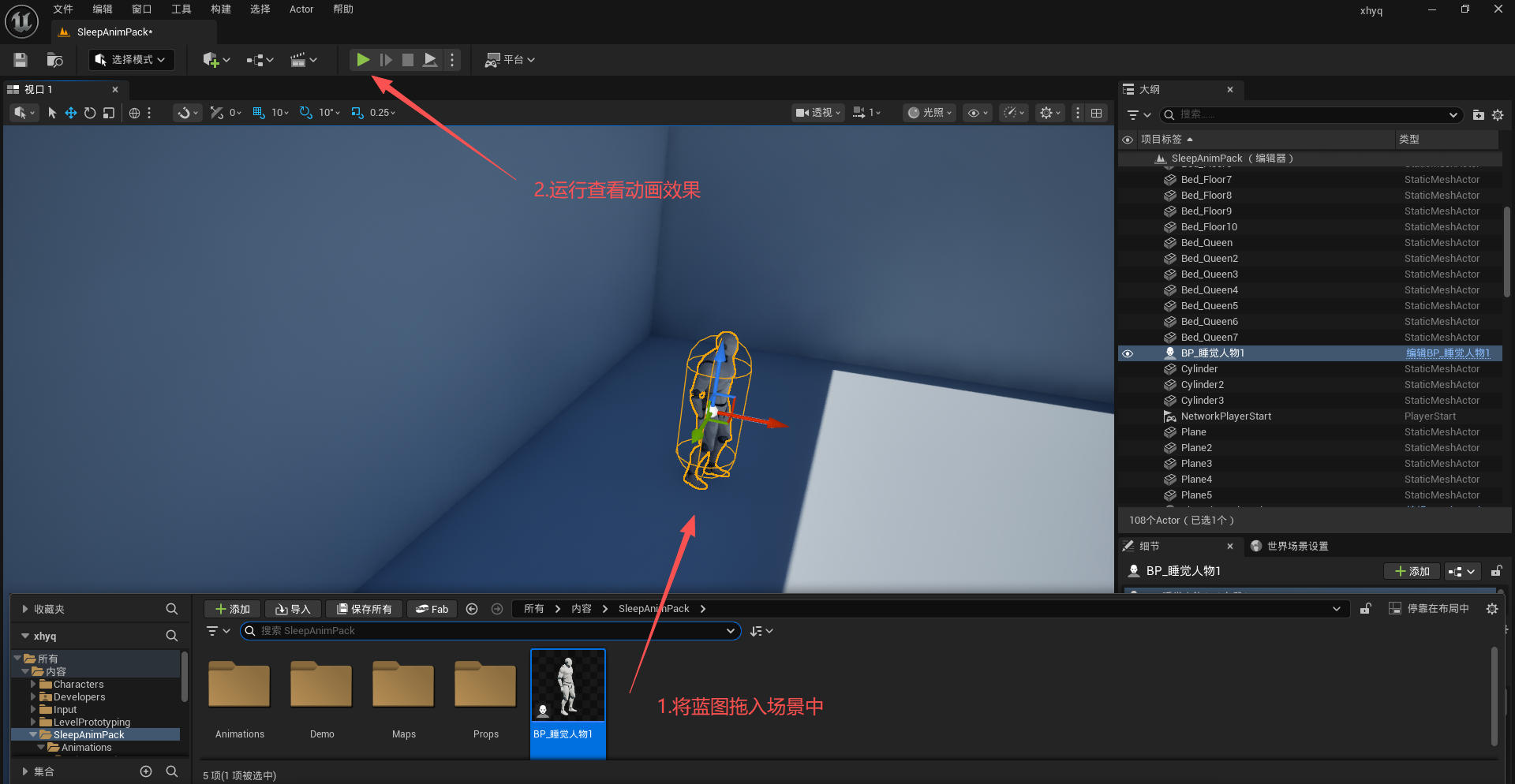
Task: Open the viewport settings gear menu
Action: pyautogui.click(x=1050, y=113)
